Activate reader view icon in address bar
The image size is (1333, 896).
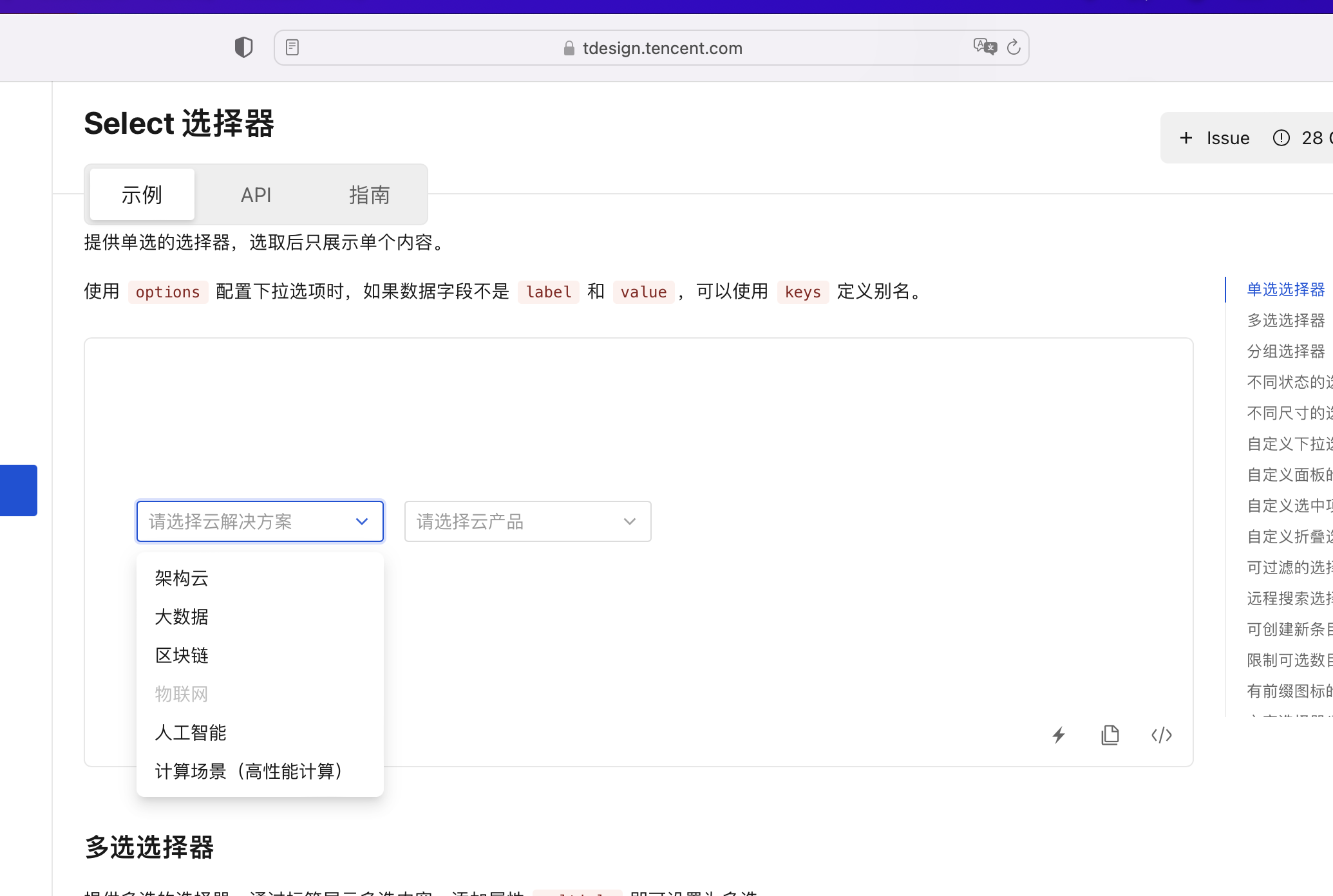pyautogui.click(x=293, y=46)
